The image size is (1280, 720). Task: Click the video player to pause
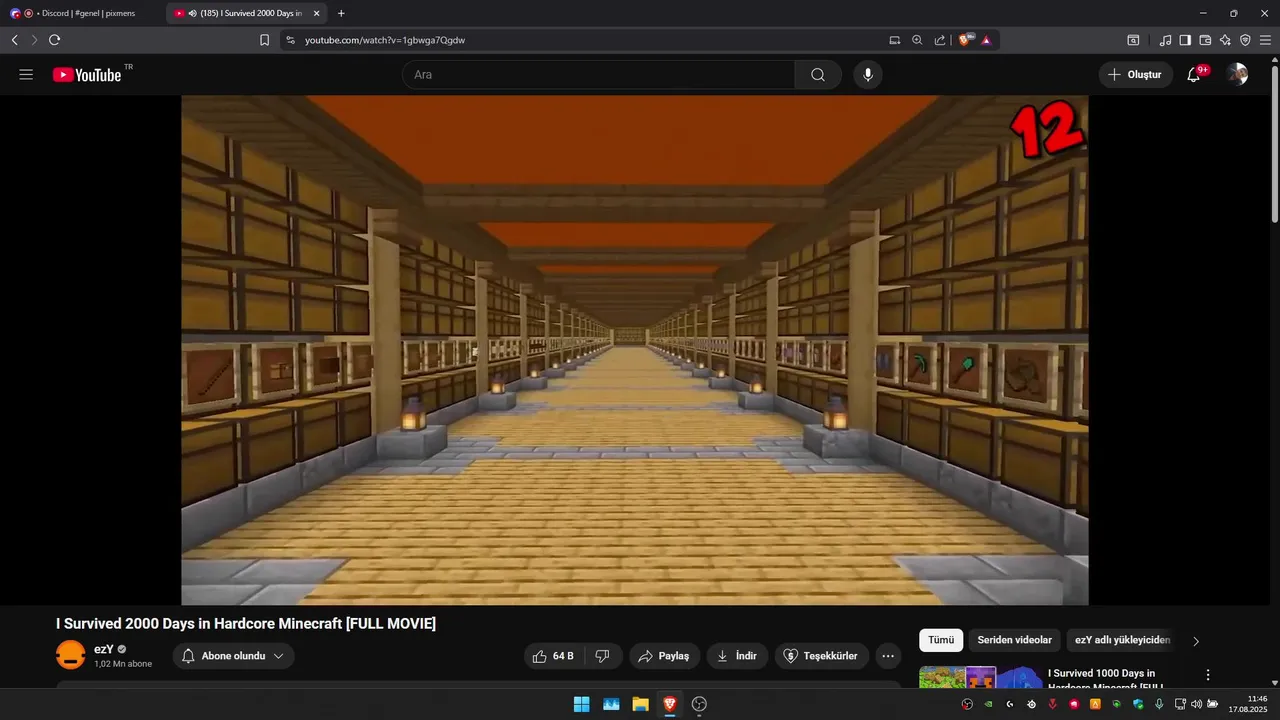pos(634,350)
